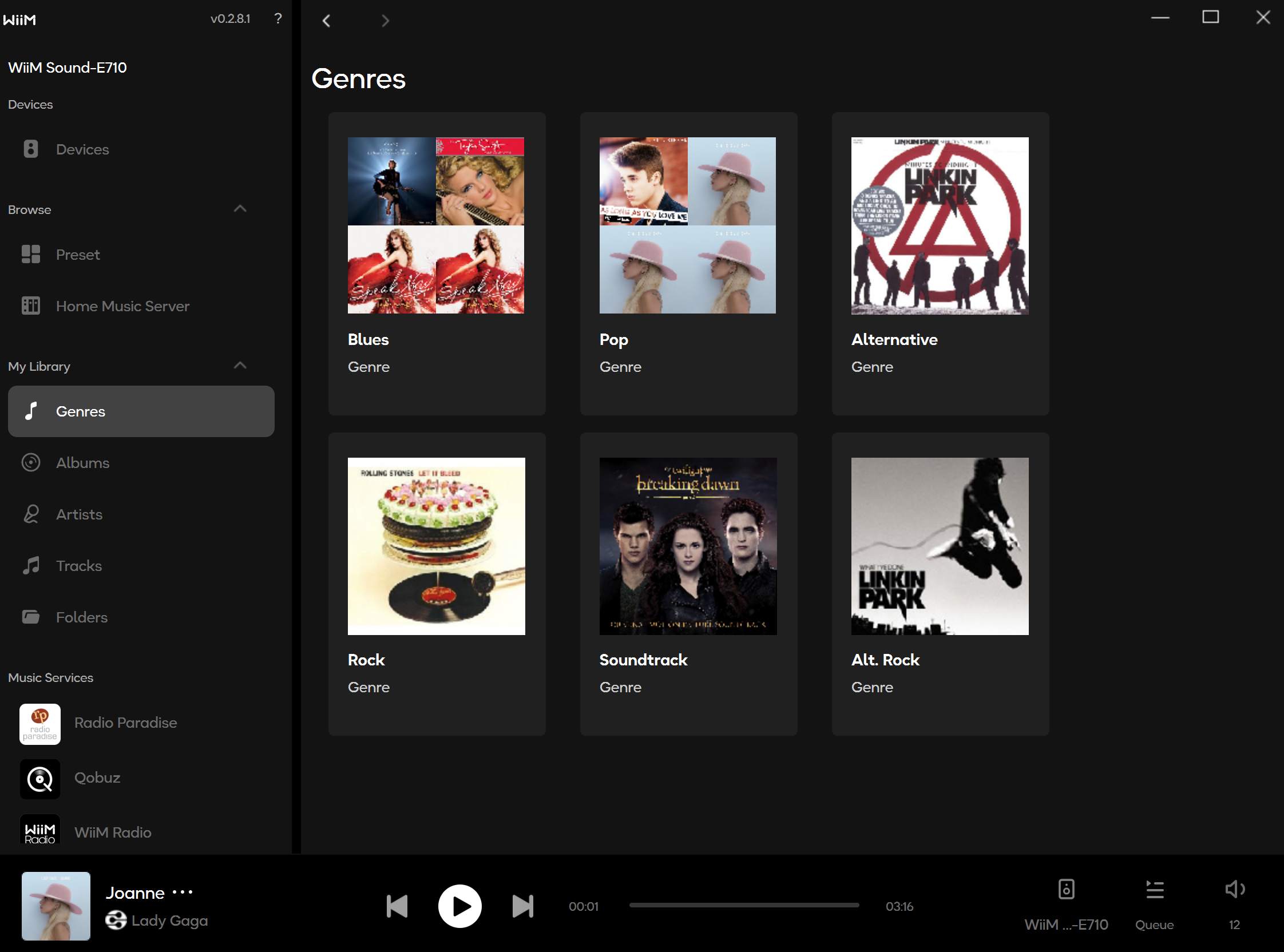Click the Joanne track title
The image size is (1284, 952).
pyautogui.click(x=135, y=892)
